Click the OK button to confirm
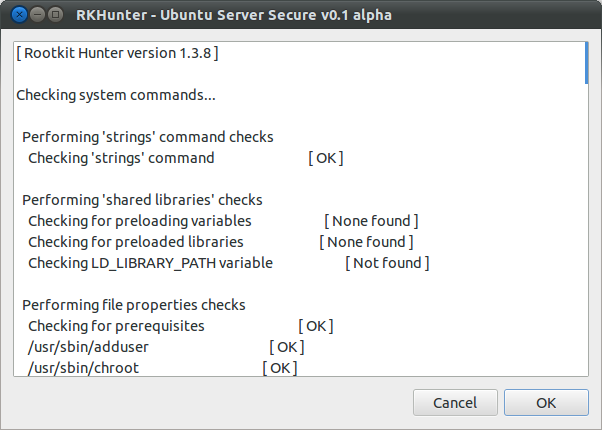 point(546,402)
